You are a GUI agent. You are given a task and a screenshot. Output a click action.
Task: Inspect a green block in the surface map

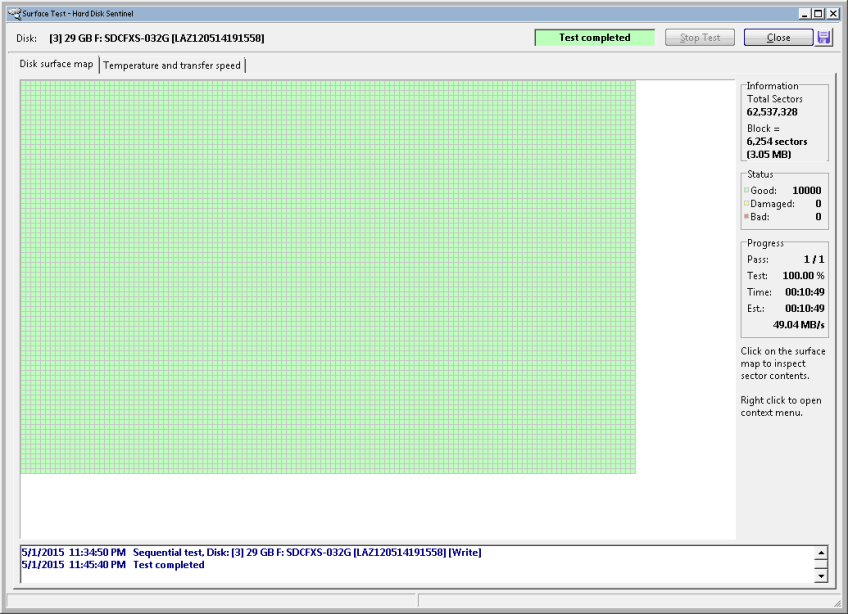tap(300, 270)
